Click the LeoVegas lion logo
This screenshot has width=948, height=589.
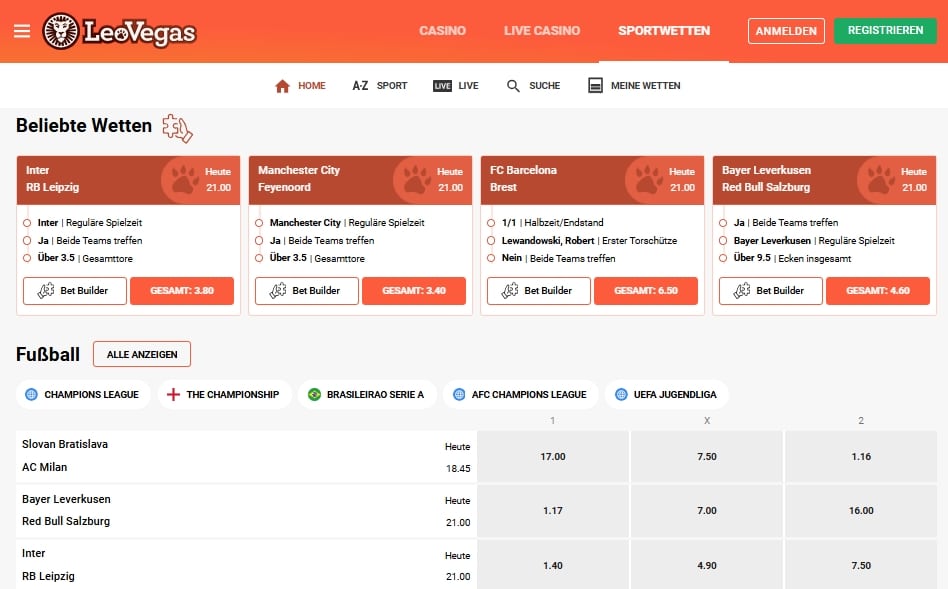click(60, 31)
